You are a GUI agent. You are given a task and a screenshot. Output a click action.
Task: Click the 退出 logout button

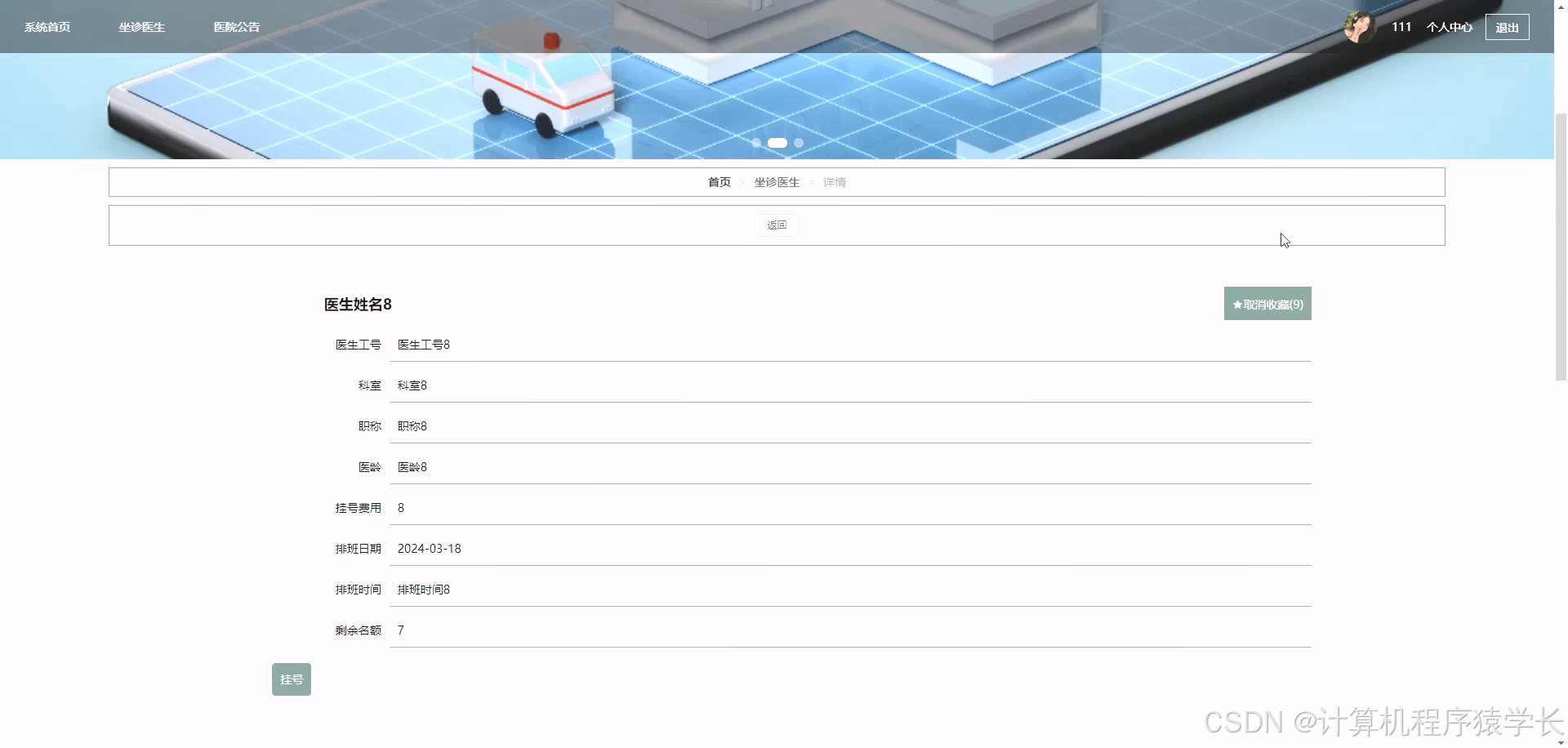click(x=1507, y=27)
